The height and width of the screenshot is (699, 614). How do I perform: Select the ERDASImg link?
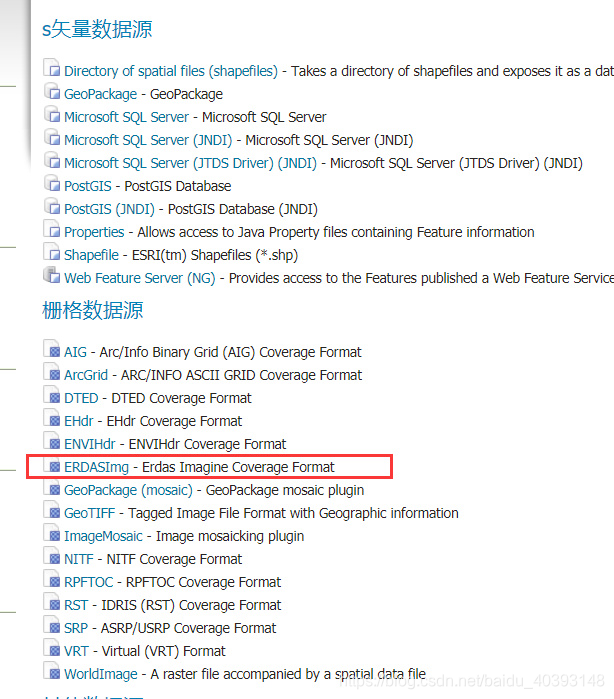tap(96, 468)
